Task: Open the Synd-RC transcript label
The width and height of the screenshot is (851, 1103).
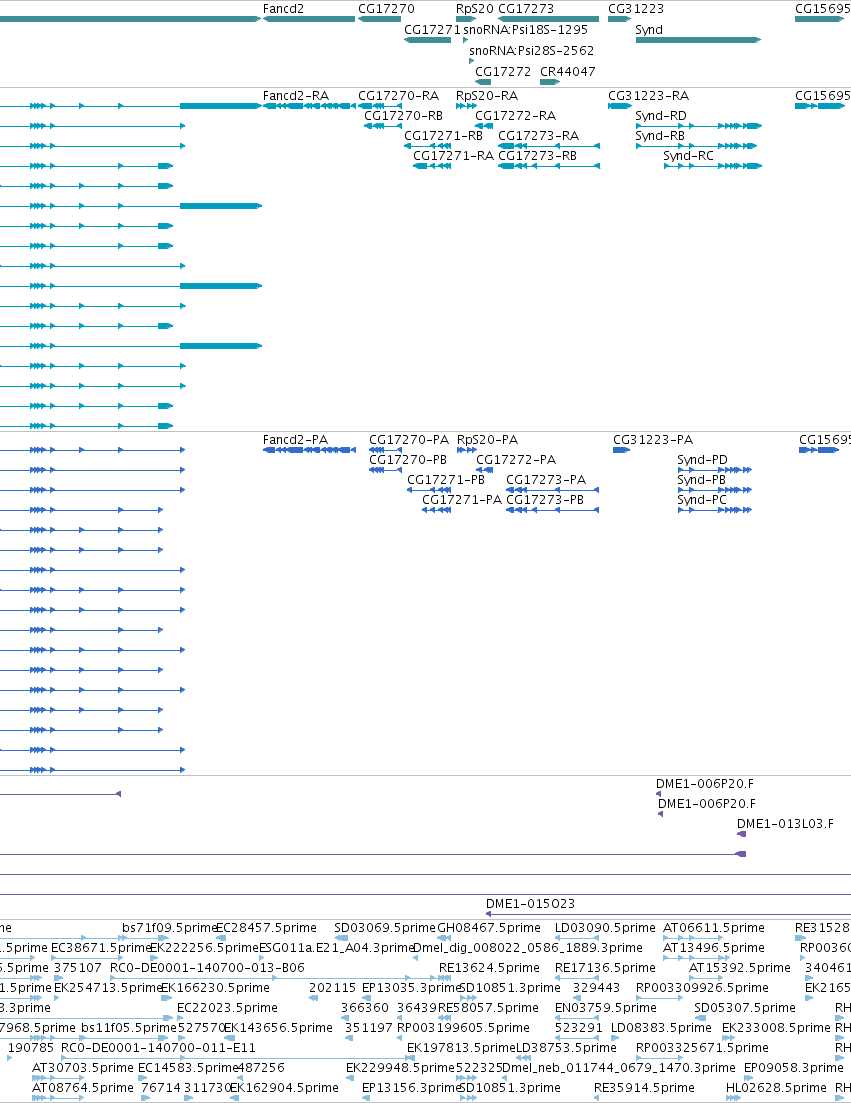Action: (689, 156)
